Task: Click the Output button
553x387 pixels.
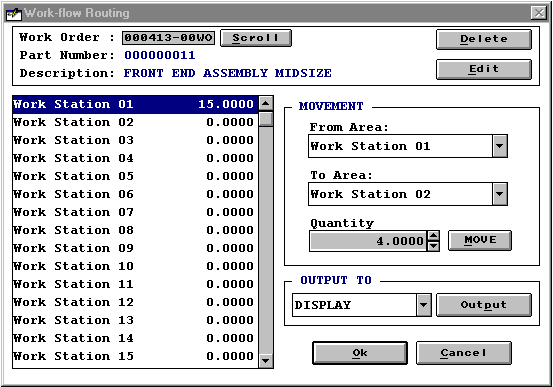Action: coord(484,304)
